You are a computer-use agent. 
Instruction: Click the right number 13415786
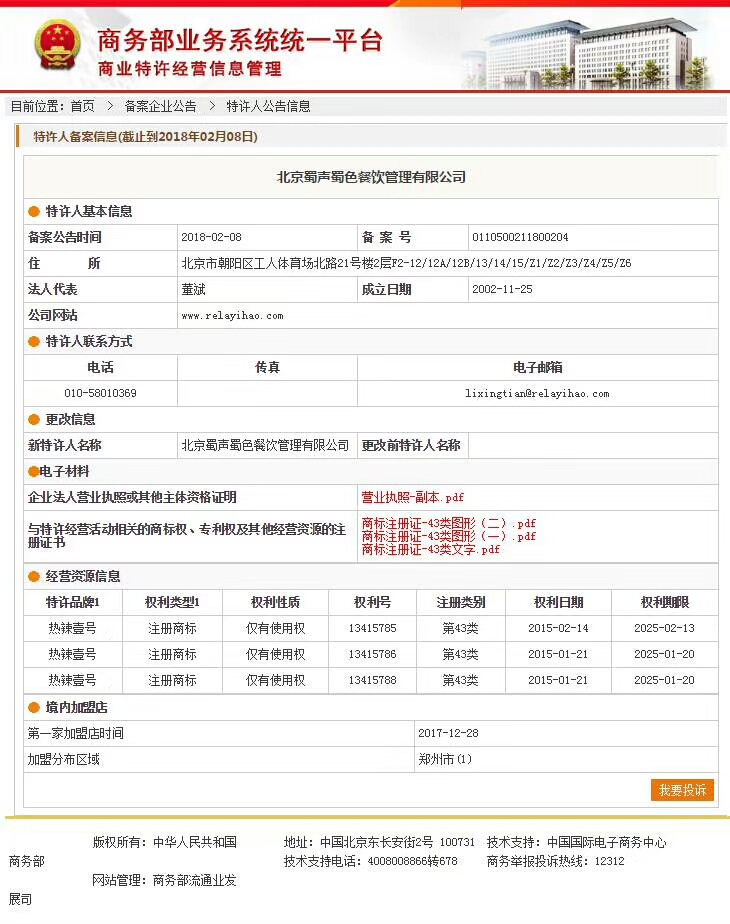point(372,654)
